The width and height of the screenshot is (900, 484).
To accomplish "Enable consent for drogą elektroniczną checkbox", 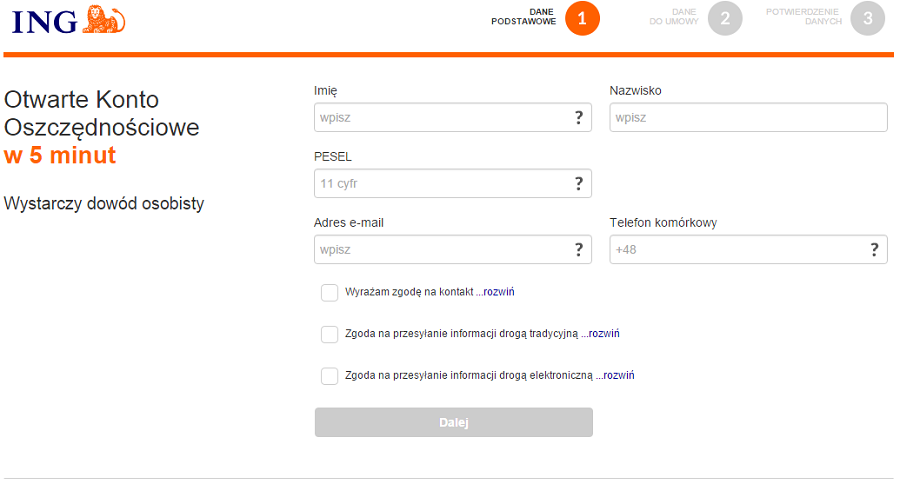I will pos(329,376).
